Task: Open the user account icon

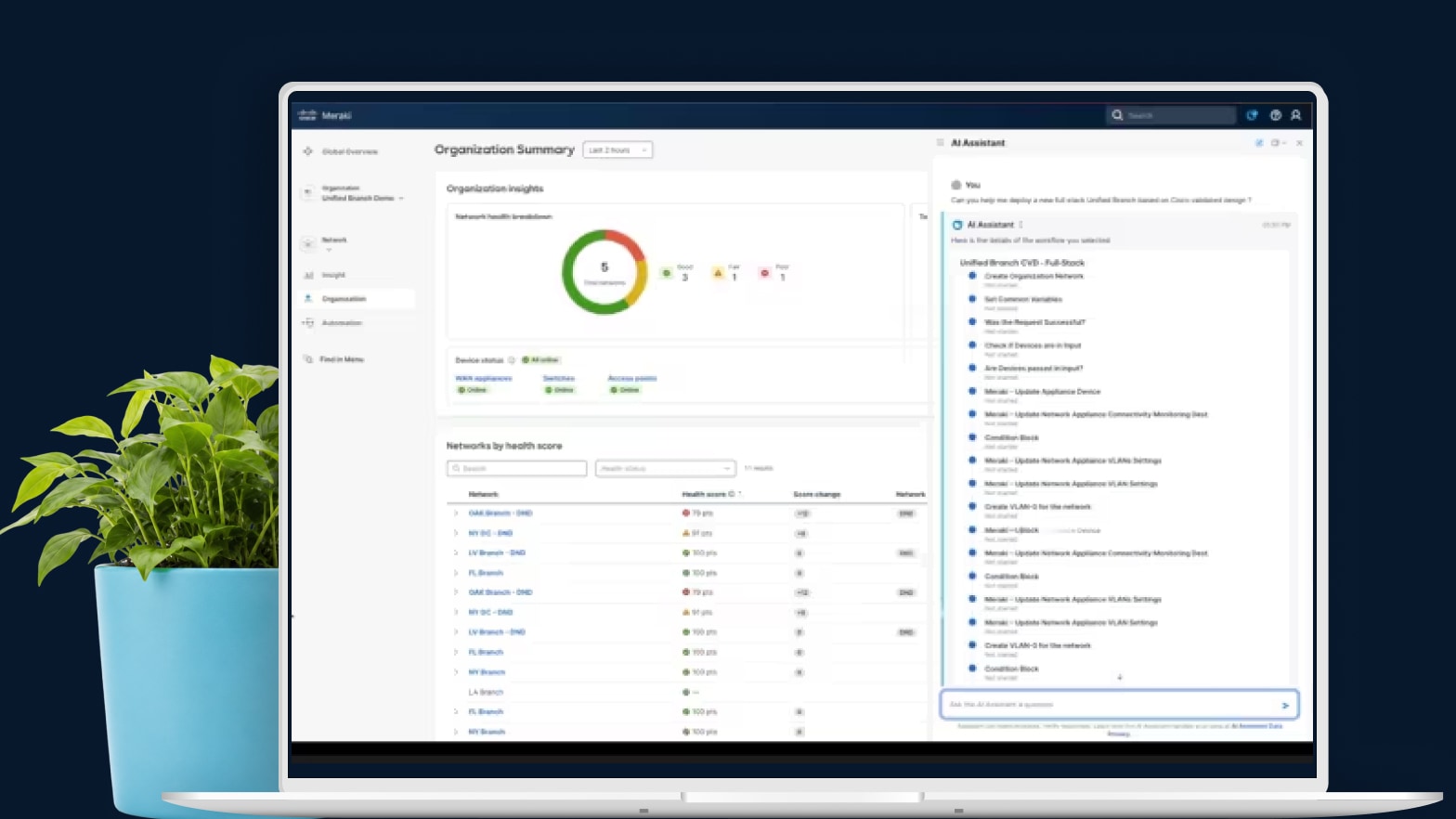Action: [x=1295, y=115]
